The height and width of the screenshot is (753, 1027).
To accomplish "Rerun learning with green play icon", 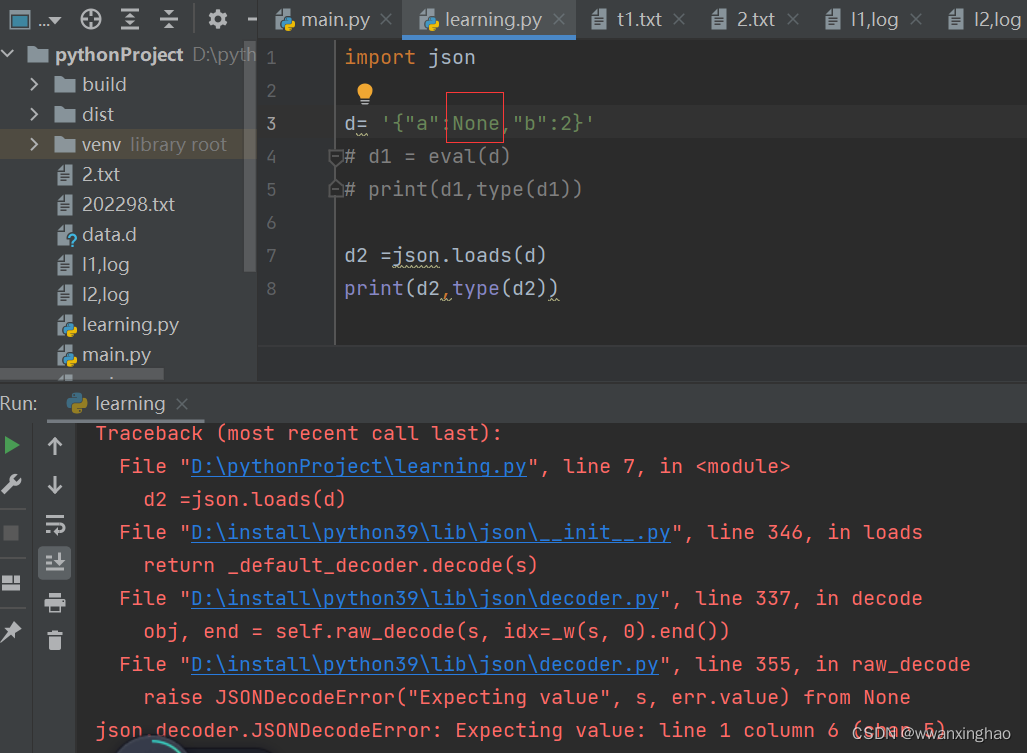I will click(11, 446).
